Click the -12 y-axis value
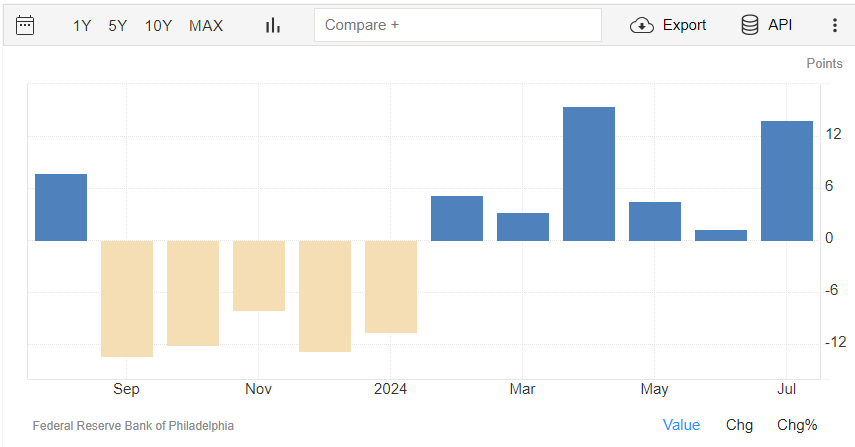 point(835,342)
